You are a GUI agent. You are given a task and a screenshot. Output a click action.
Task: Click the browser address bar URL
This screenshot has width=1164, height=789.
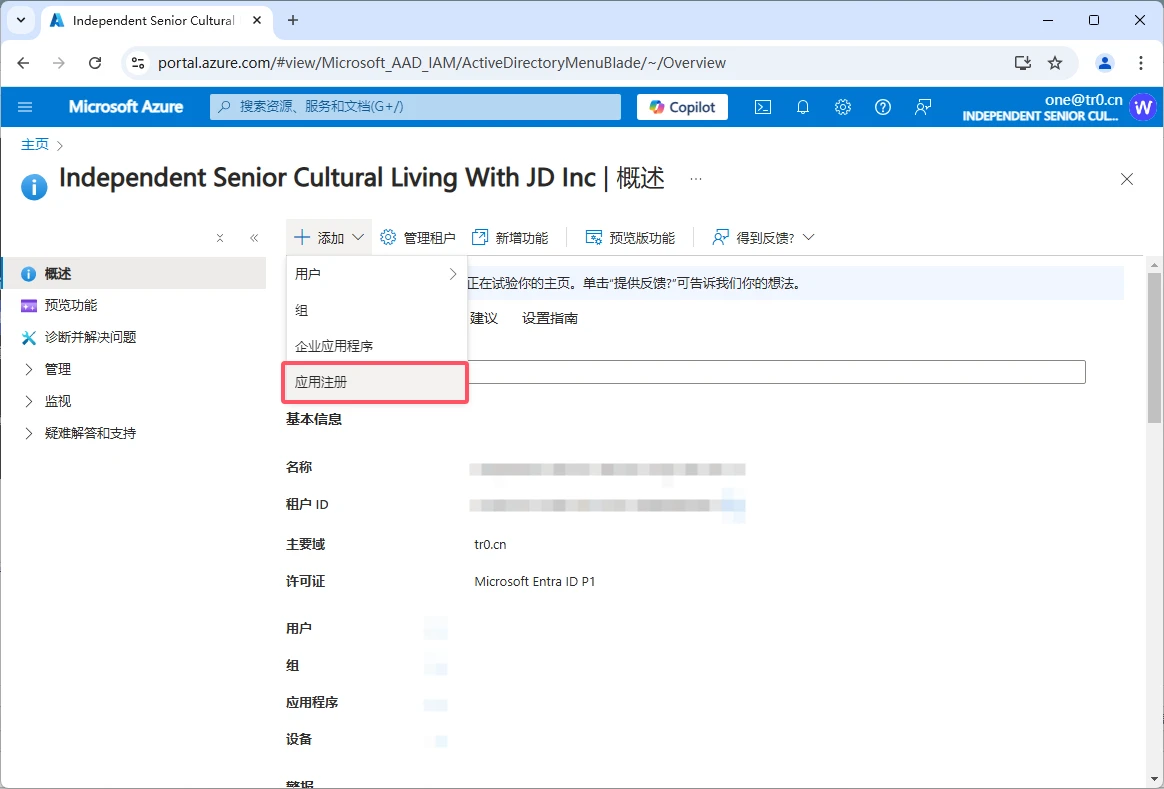tap(442, 63)
